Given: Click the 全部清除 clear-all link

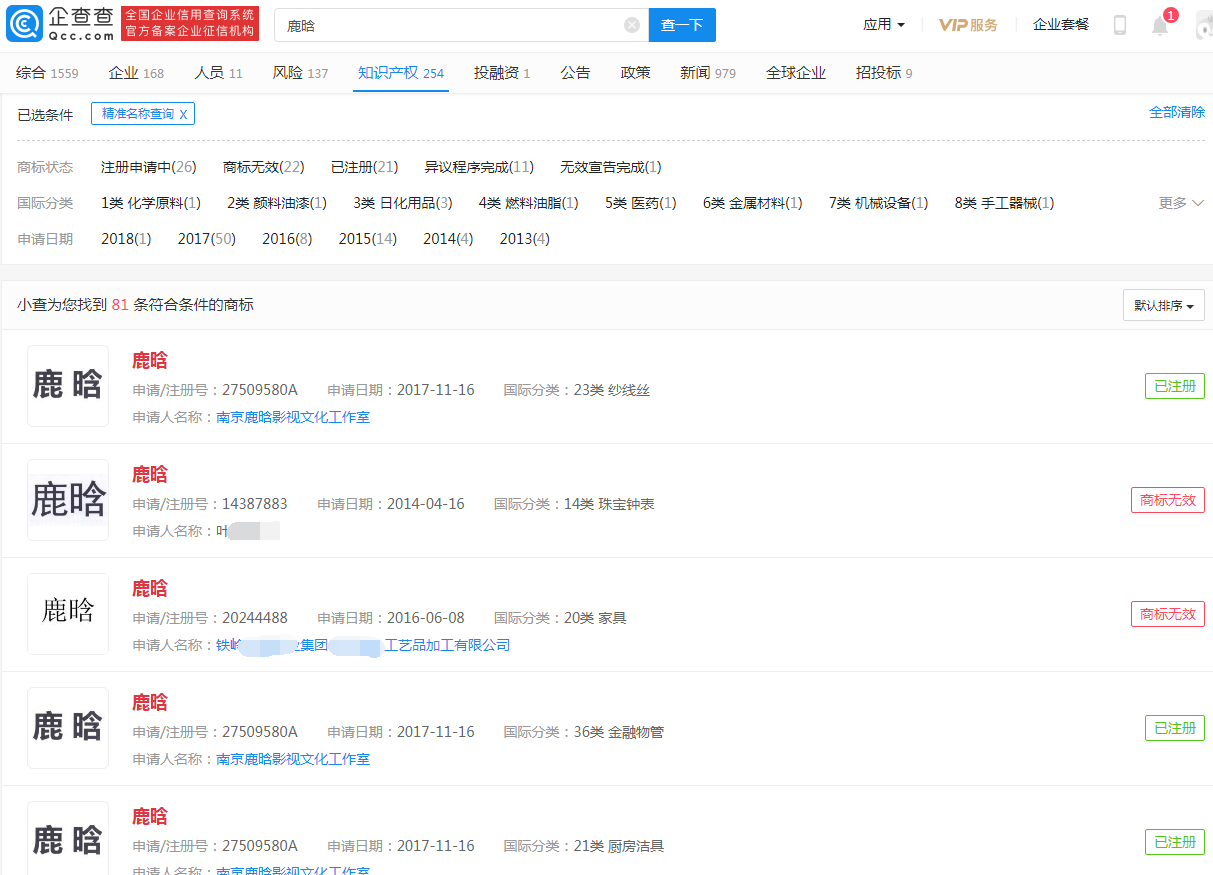Looking at the screenshot, I should coord(1179,113).
